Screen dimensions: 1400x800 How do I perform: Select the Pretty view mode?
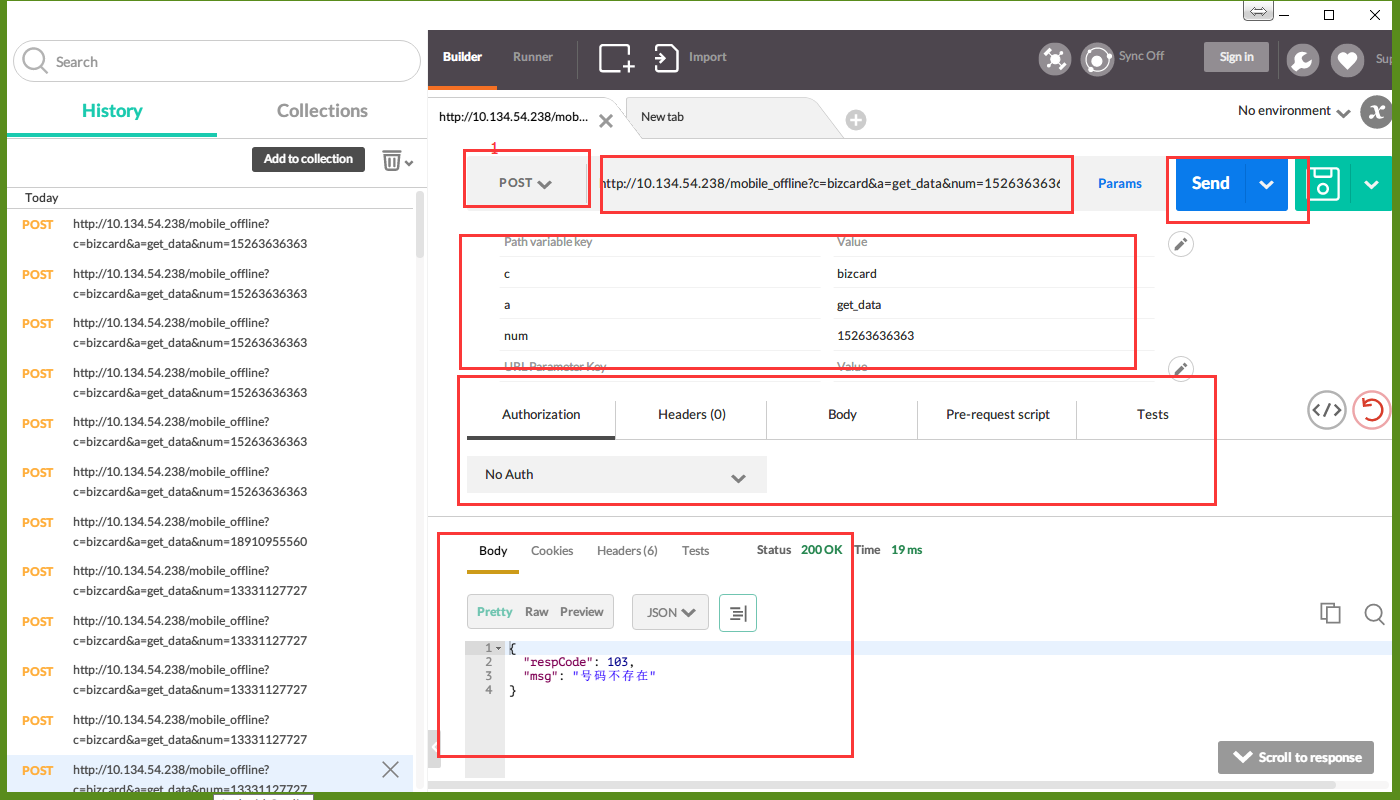[494, 612]
